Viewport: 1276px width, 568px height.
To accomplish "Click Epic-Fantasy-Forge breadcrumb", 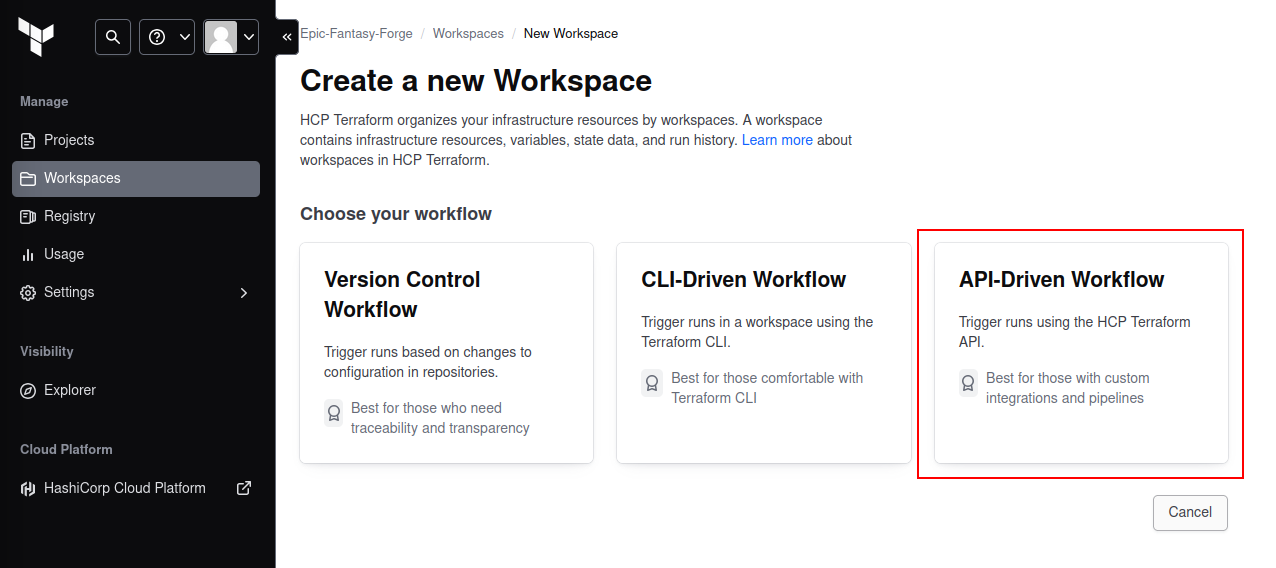I will pyautogui.click(x=356, y=33).
